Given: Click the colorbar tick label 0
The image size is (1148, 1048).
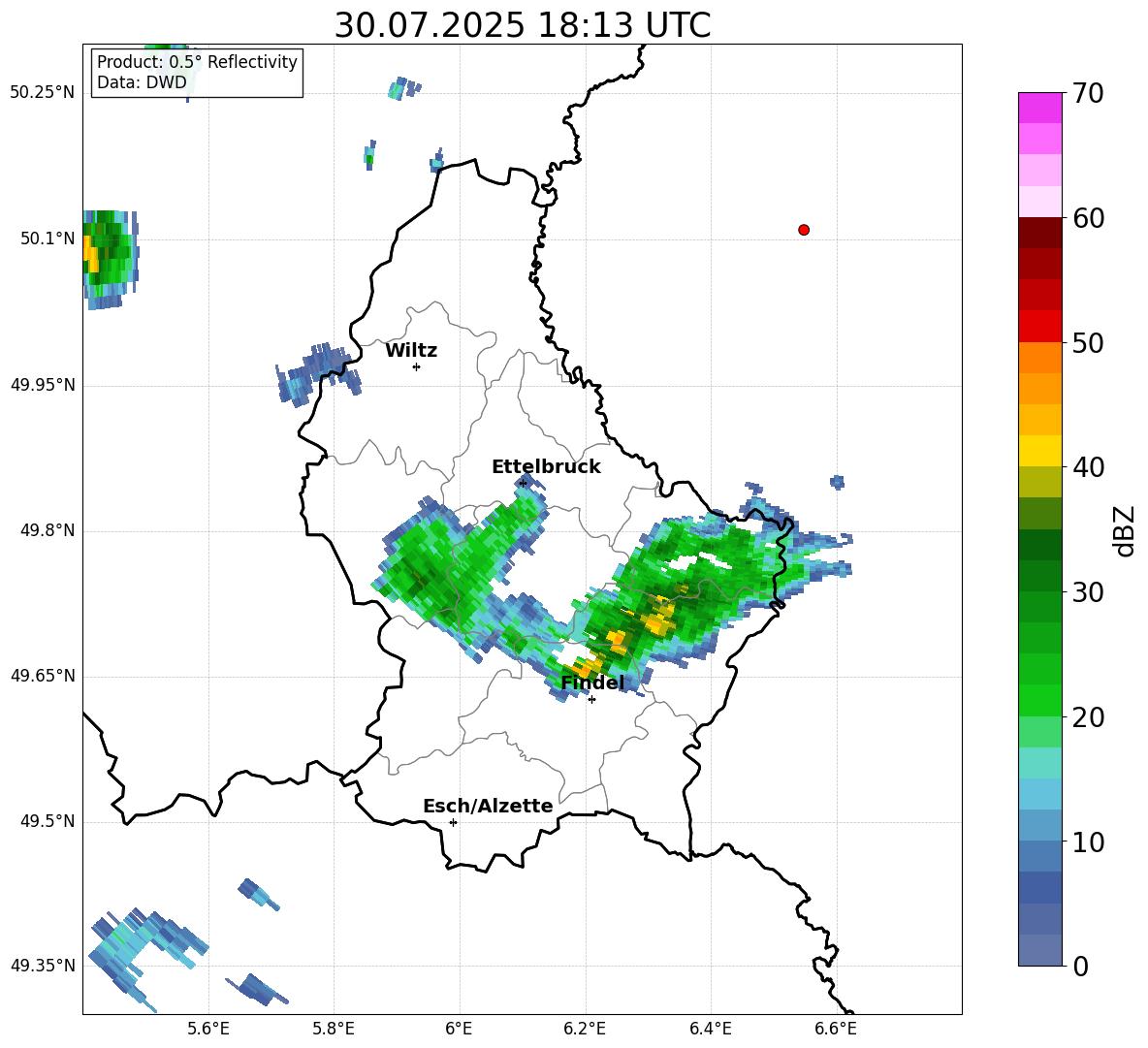Looking at the screenshot, I should pos(1080,966).
